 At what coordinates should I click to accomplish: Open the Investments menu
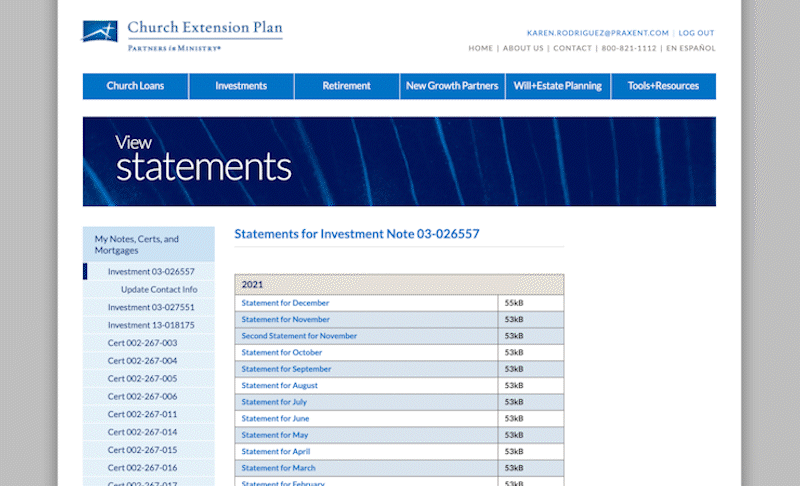(x=241, y=86)
